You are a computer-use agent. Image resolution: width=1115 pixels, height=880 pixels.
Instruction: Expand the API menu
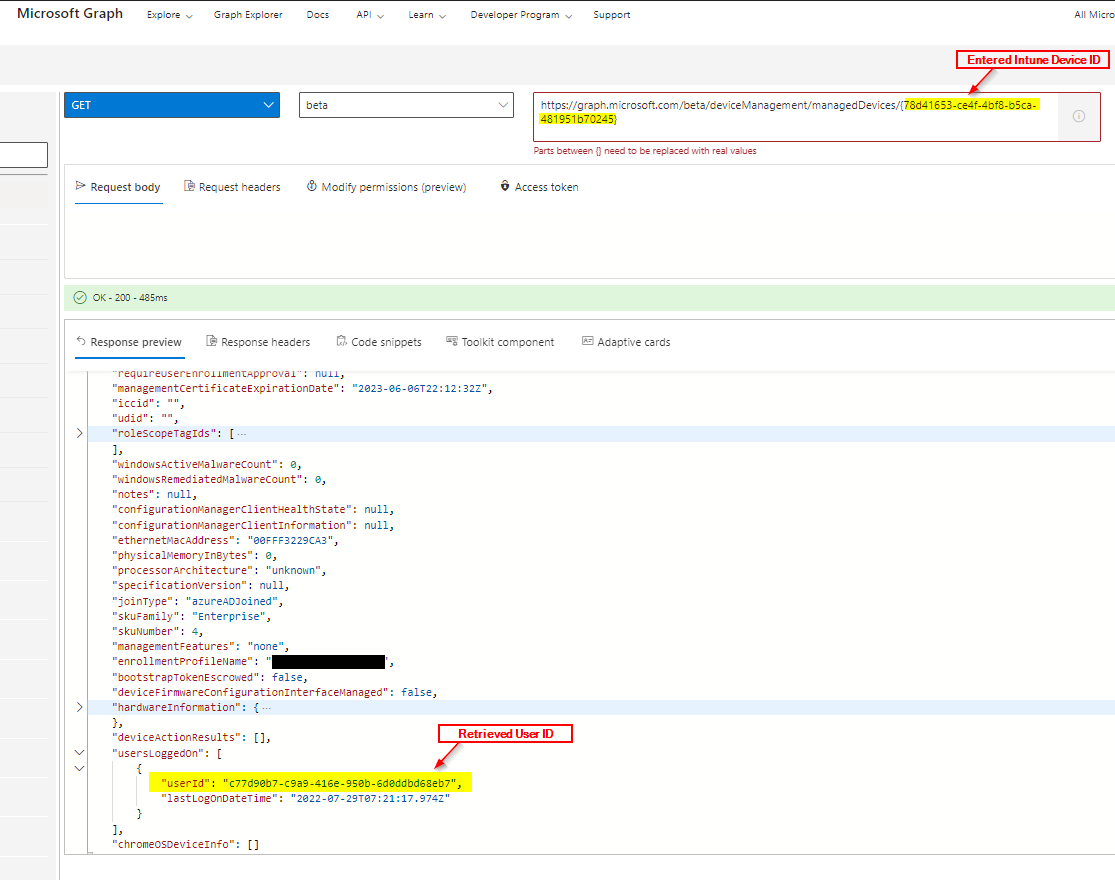click(x=370, y=15)
